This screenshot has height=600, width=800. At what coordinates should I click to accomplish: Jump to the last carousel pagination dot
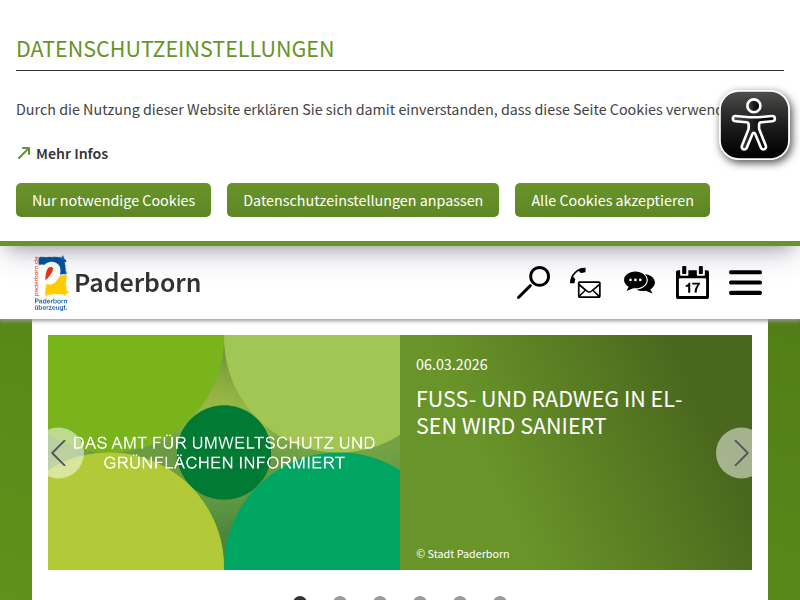tap(500, 598)
